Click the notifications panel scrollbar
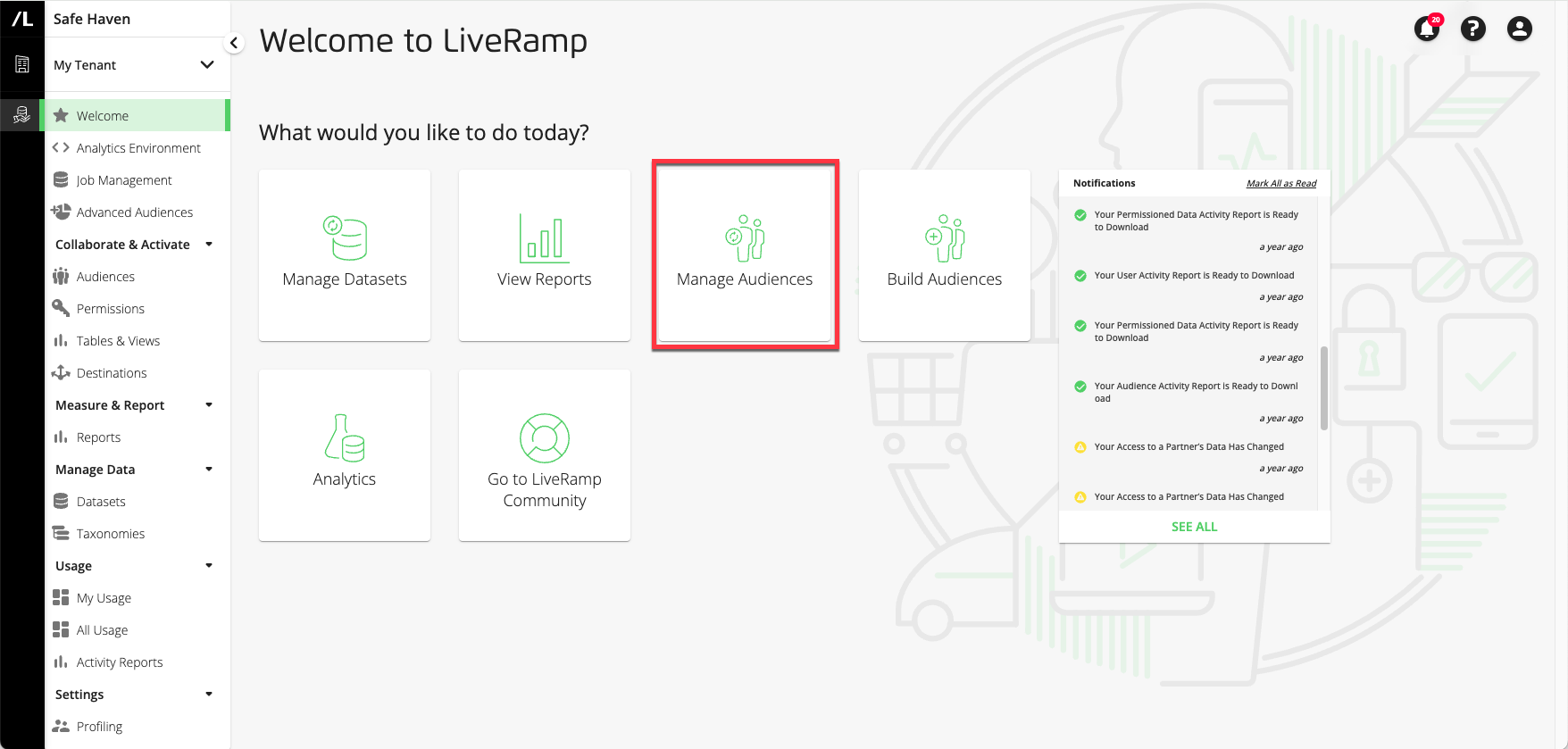 coord(1323,387)
